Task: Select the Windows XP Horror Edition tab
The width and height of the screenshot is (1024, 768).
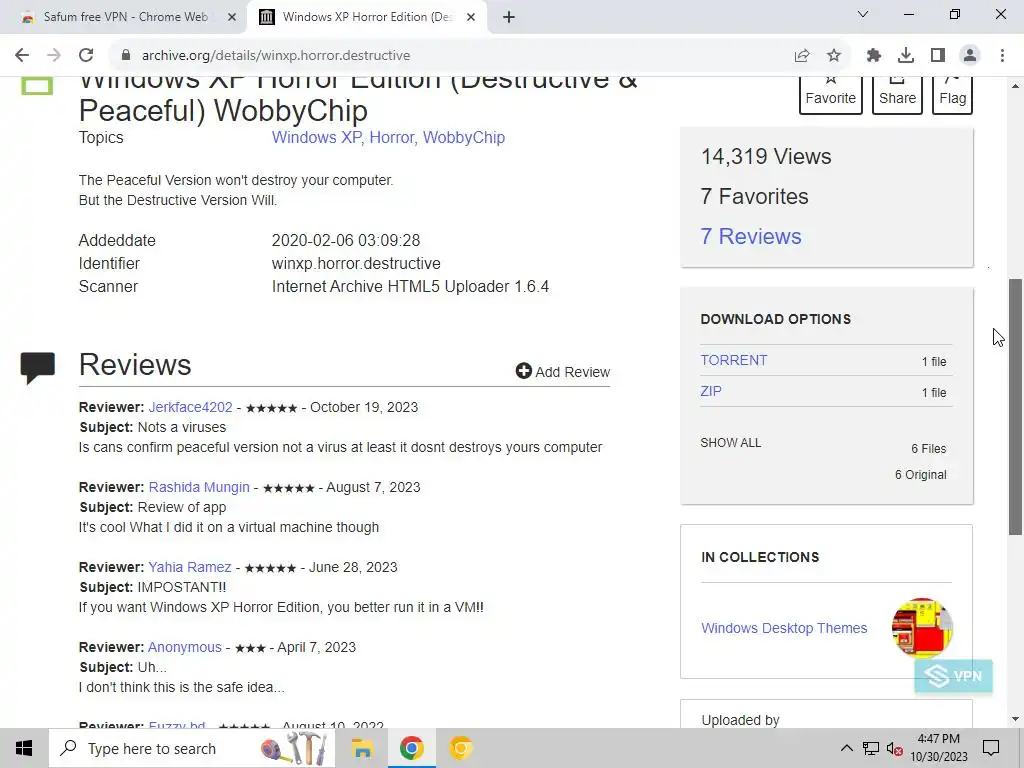Action: 366,17
